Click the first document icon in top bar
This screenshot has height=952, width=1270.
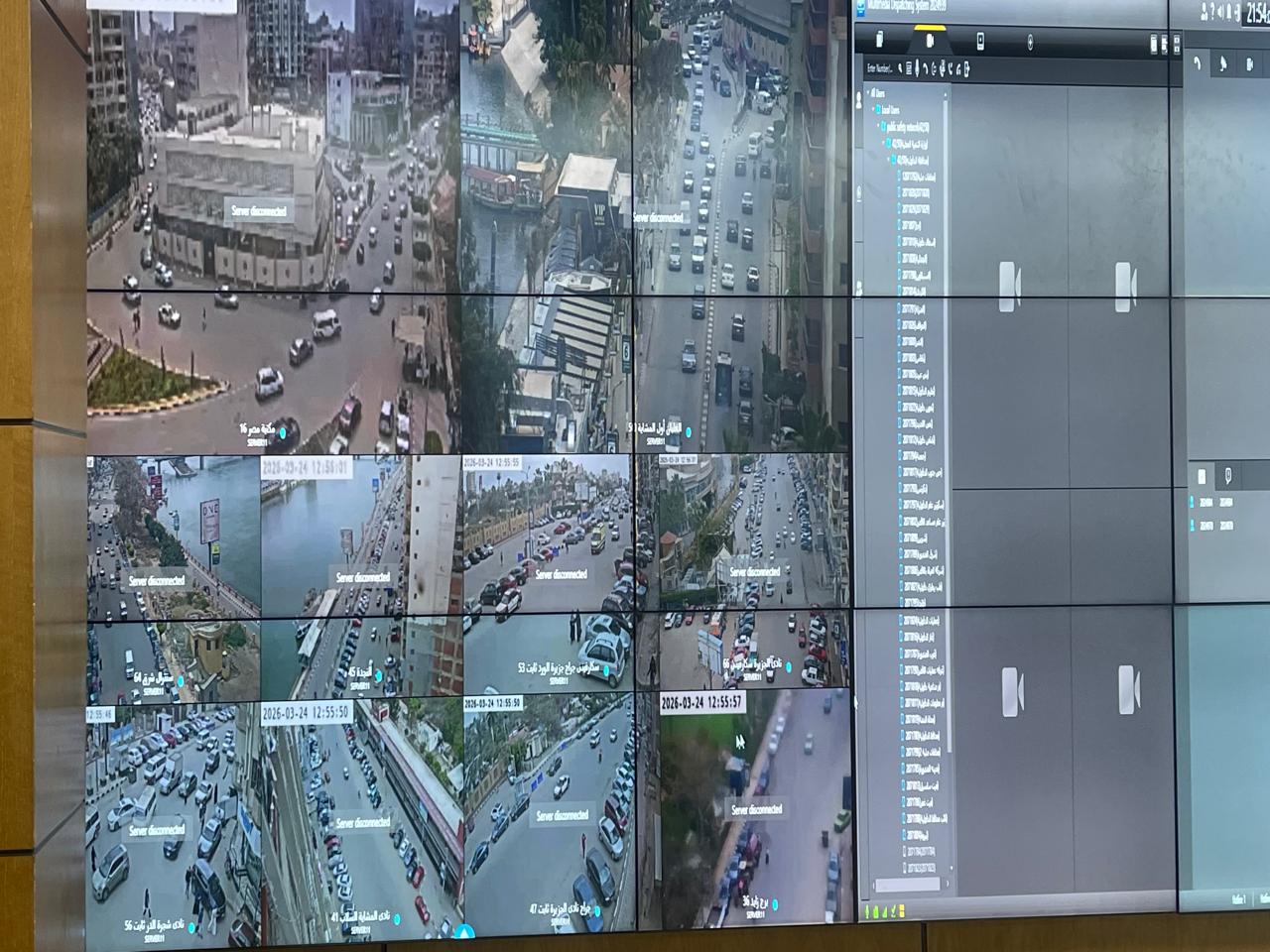click(x=879, y=41)
